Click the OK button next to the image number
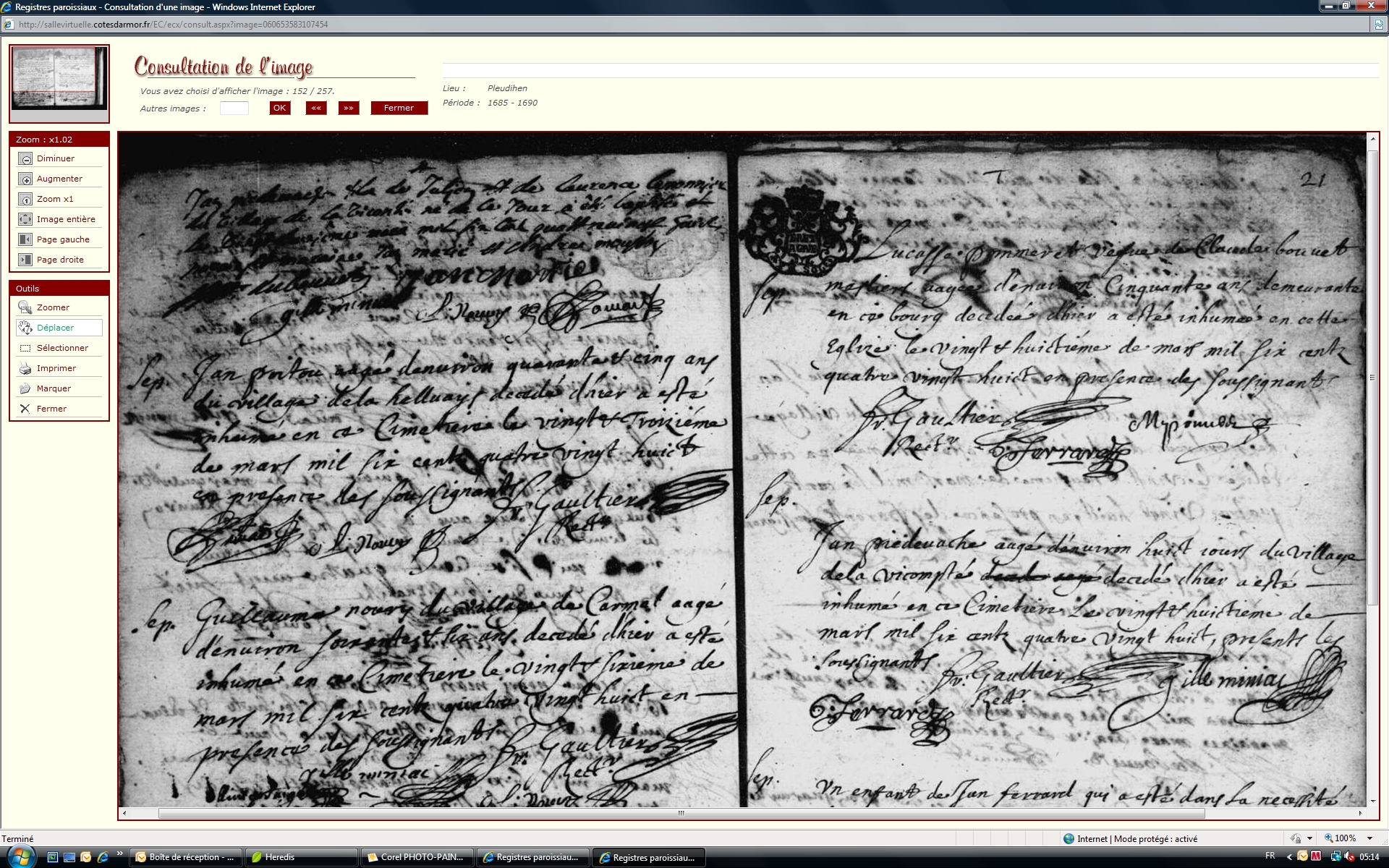Screen dimensions: 1389x868 pos(279,108)
